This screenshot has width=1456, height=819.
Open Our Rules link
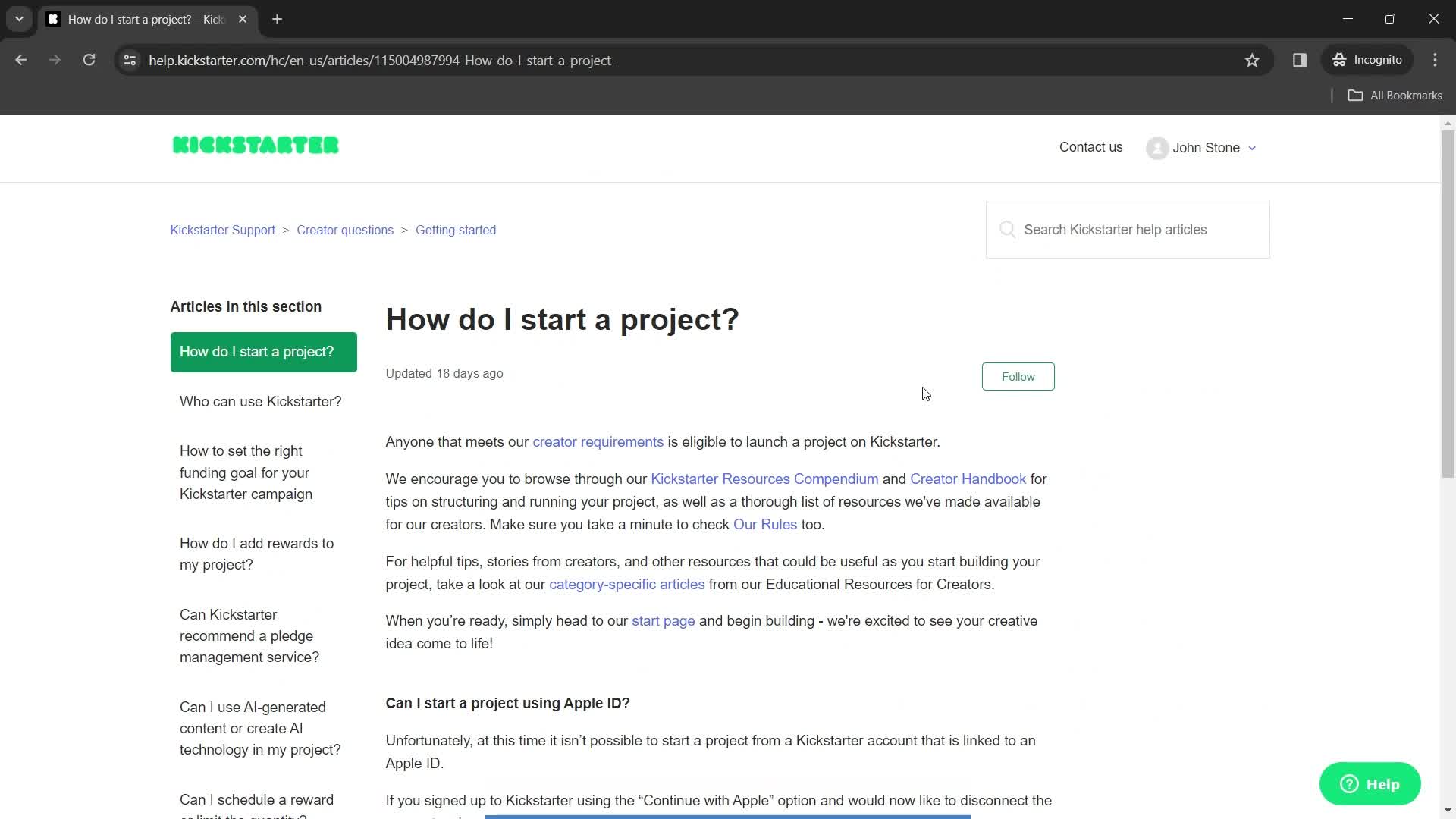click(765, 525)
